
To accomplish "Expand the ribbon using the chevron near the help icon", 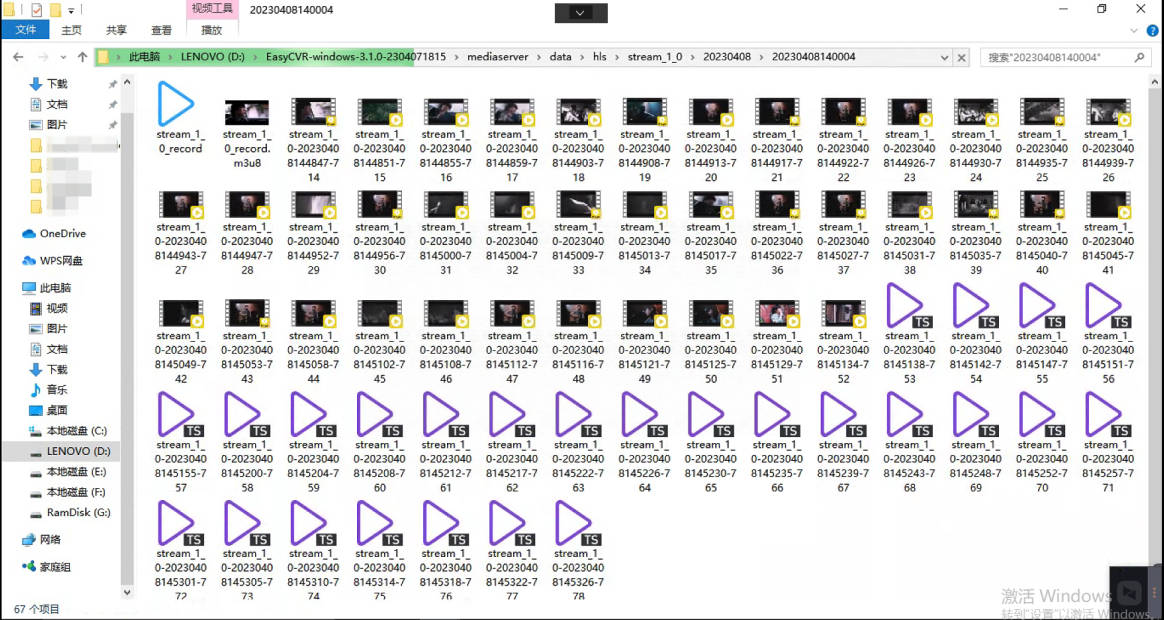I will 1133,30.
